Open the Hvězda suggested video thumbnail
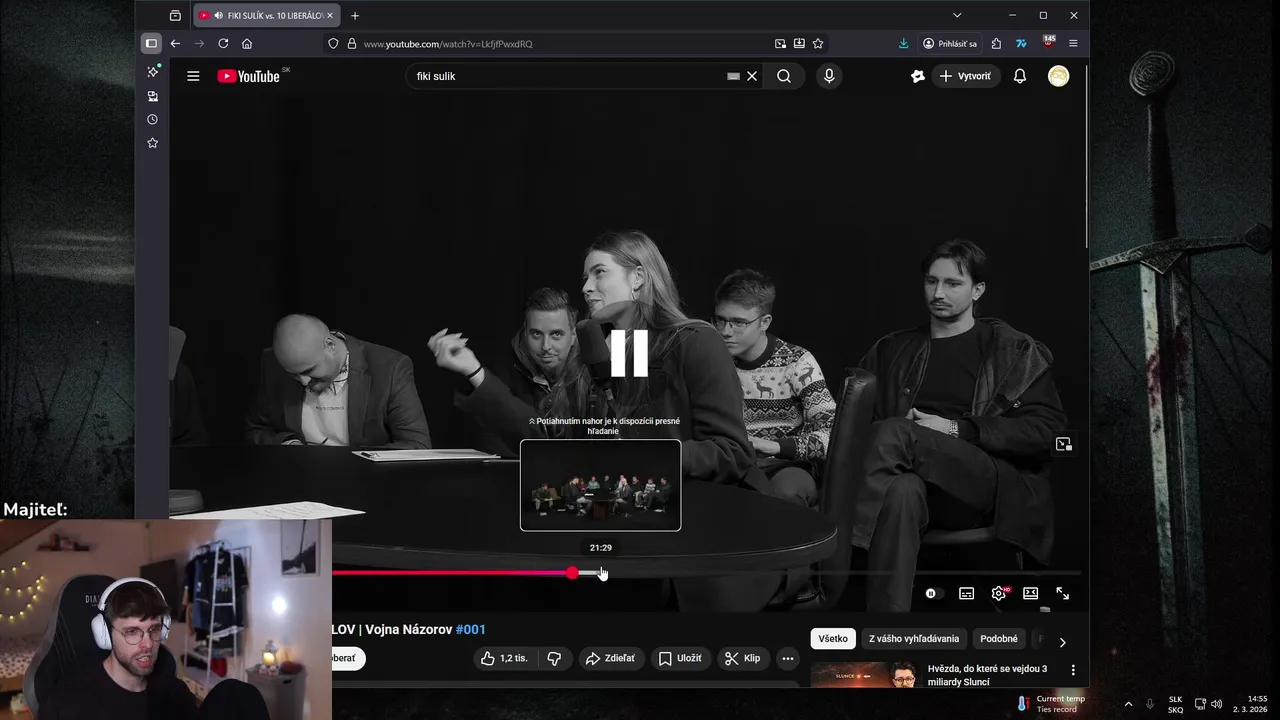The height and width of the screenshot is (720, 1280). [864, 675]
